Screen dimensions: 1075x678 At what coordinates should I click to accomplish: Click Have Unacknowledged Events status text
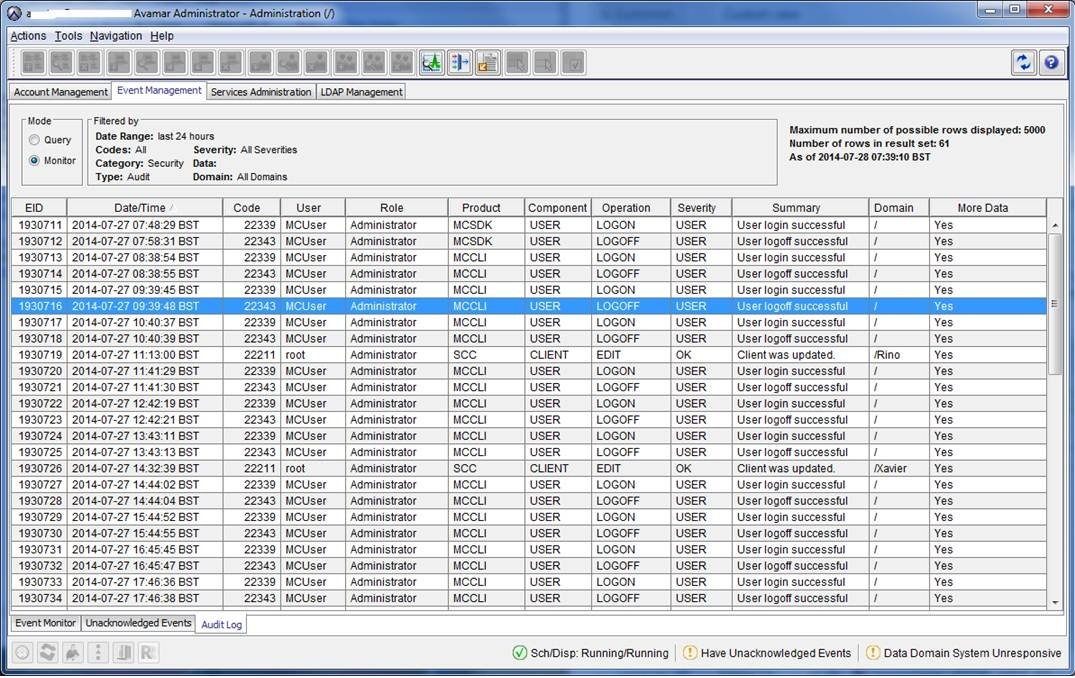(x=775, y=653)
